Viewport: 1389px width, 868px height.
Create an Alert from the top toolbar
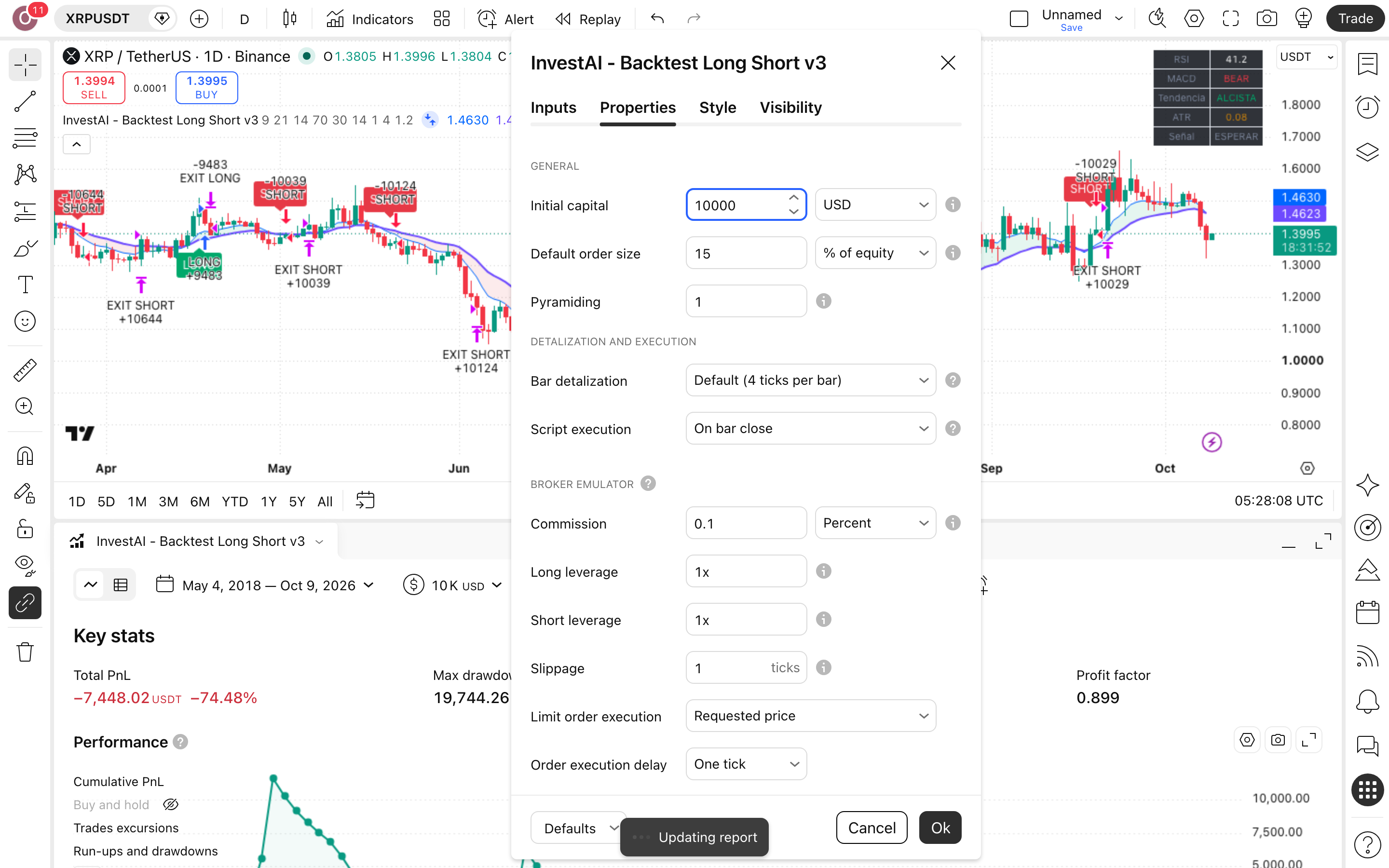coord(505,19)
